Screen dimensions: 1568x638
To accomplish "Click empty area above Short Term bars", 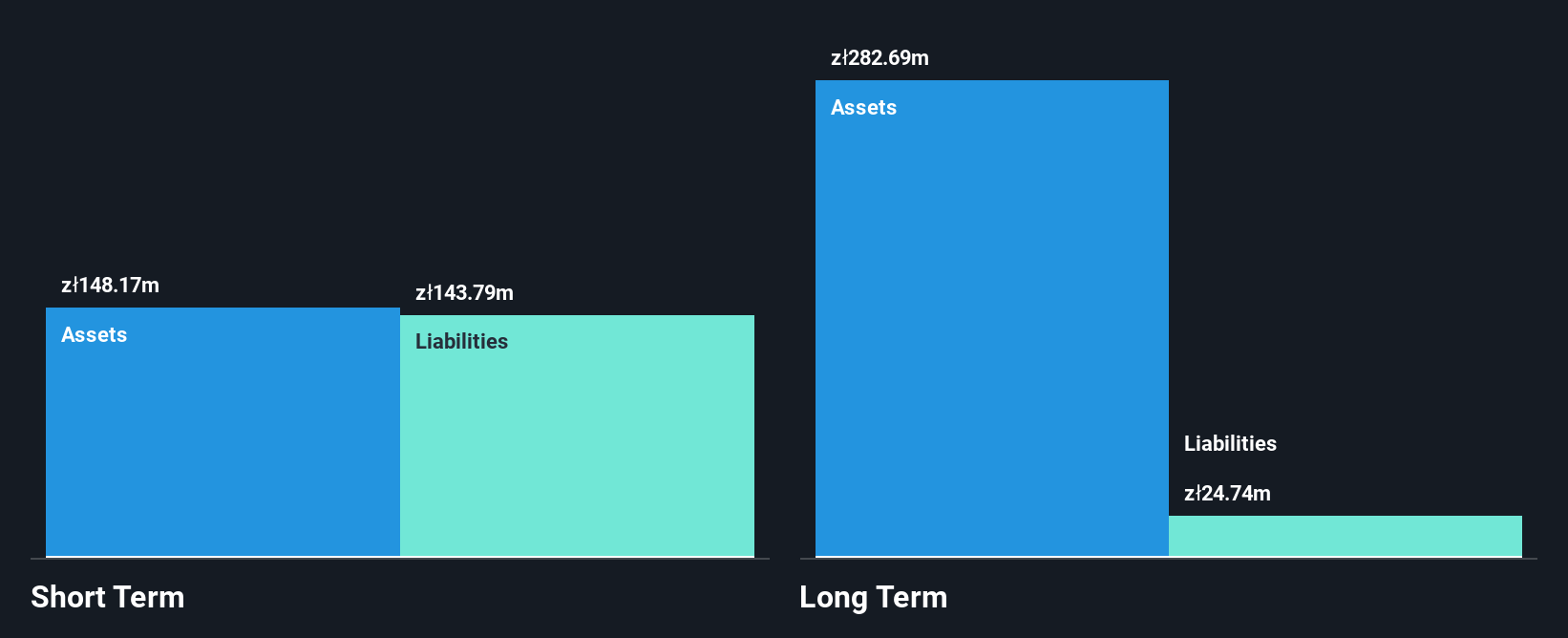I will click(401, 143).
